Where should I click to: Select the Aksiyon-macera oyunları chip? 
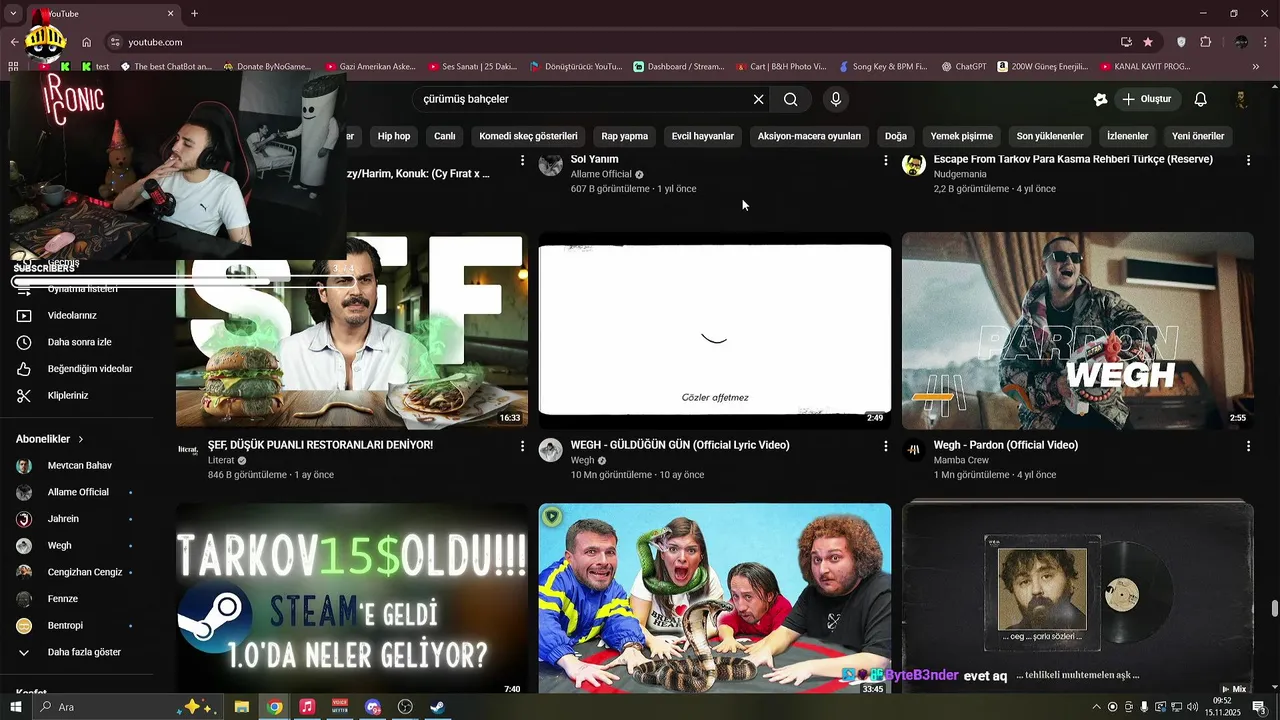click(x=809, y=136)
